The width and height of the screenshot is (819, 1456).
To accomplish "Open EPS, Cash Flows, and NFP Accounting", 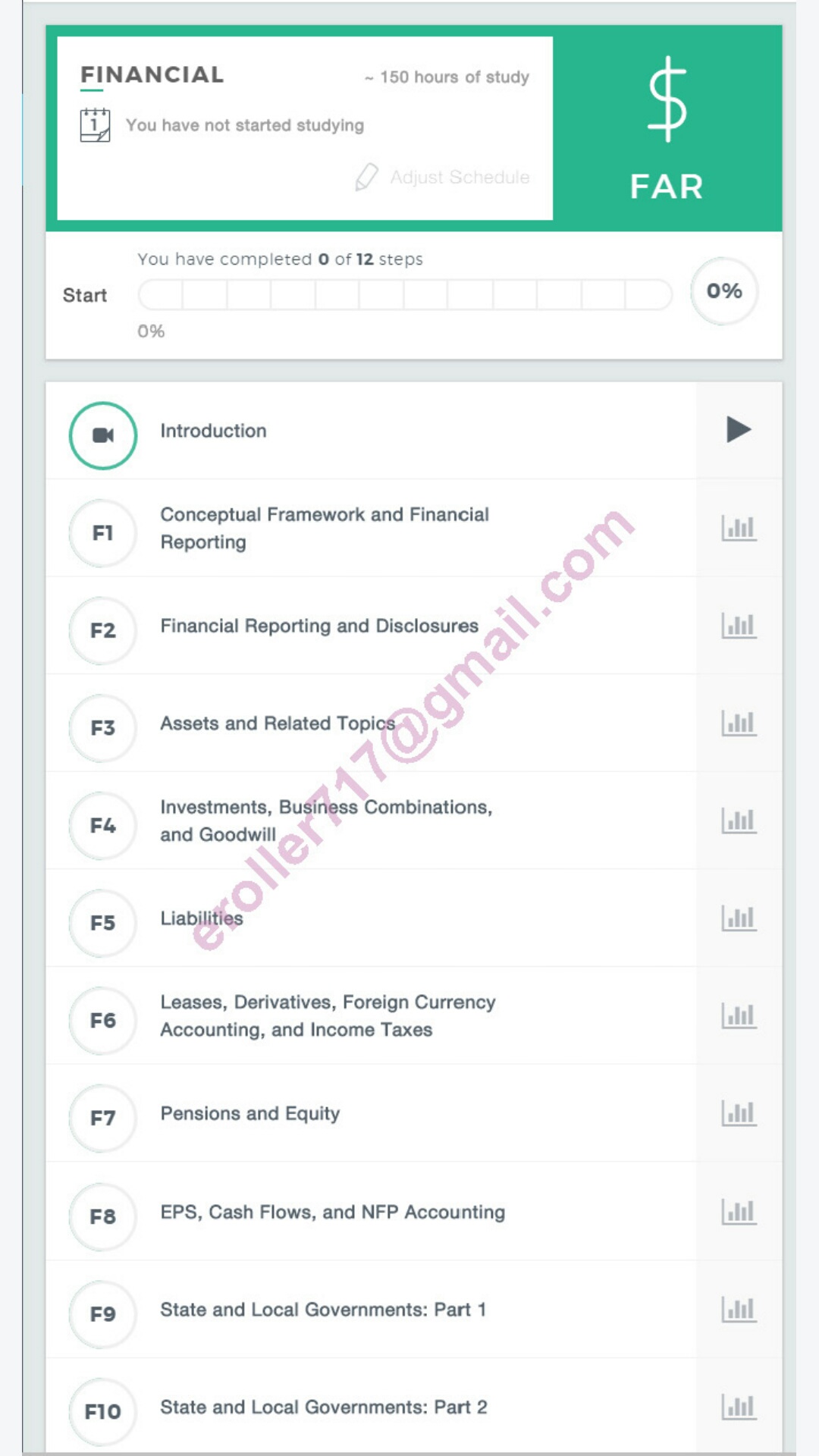I will pyautogui.click(x=332, y=1212).
